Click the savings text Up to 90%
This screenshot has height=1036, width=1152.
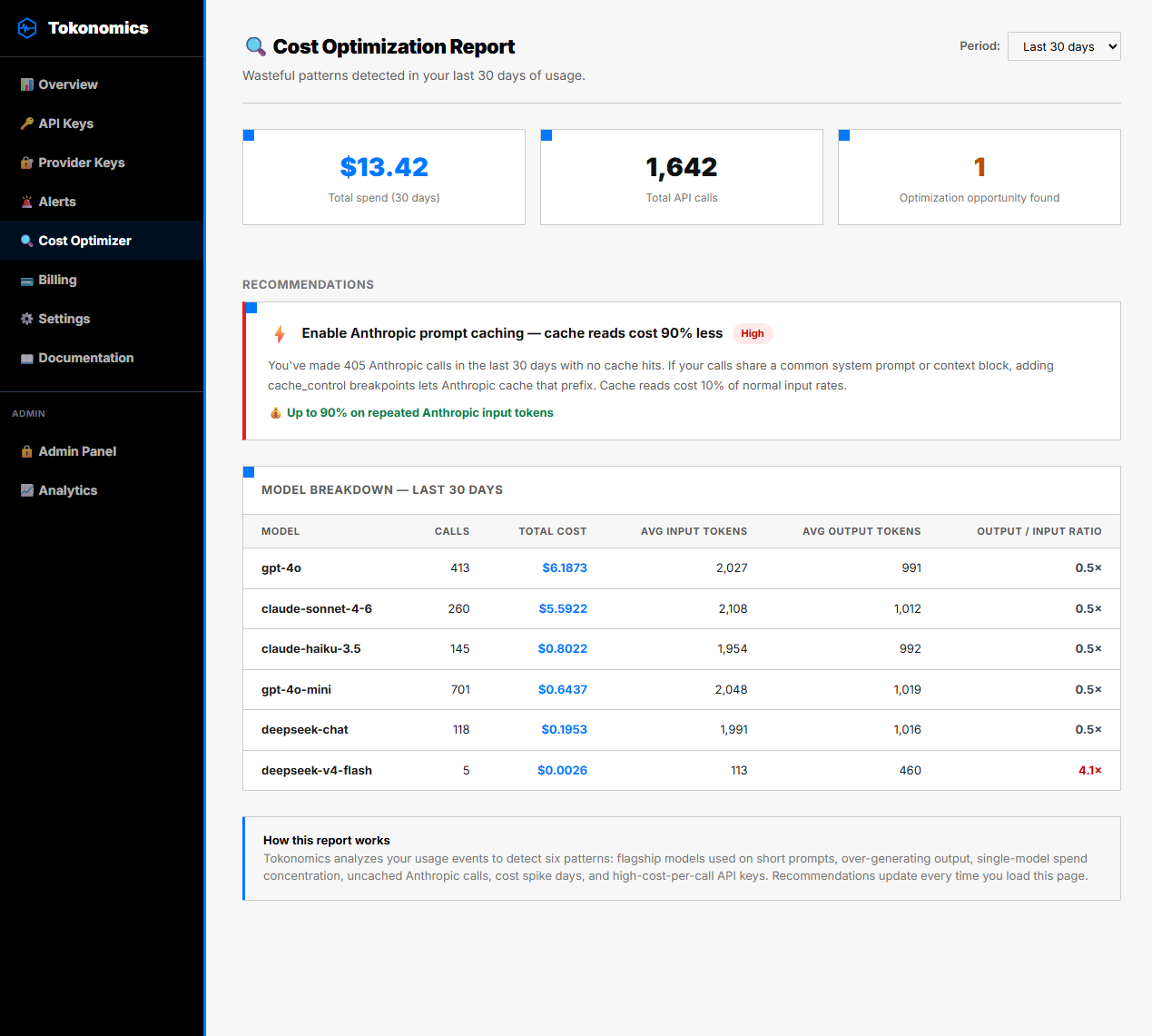[x=420, y=413]
